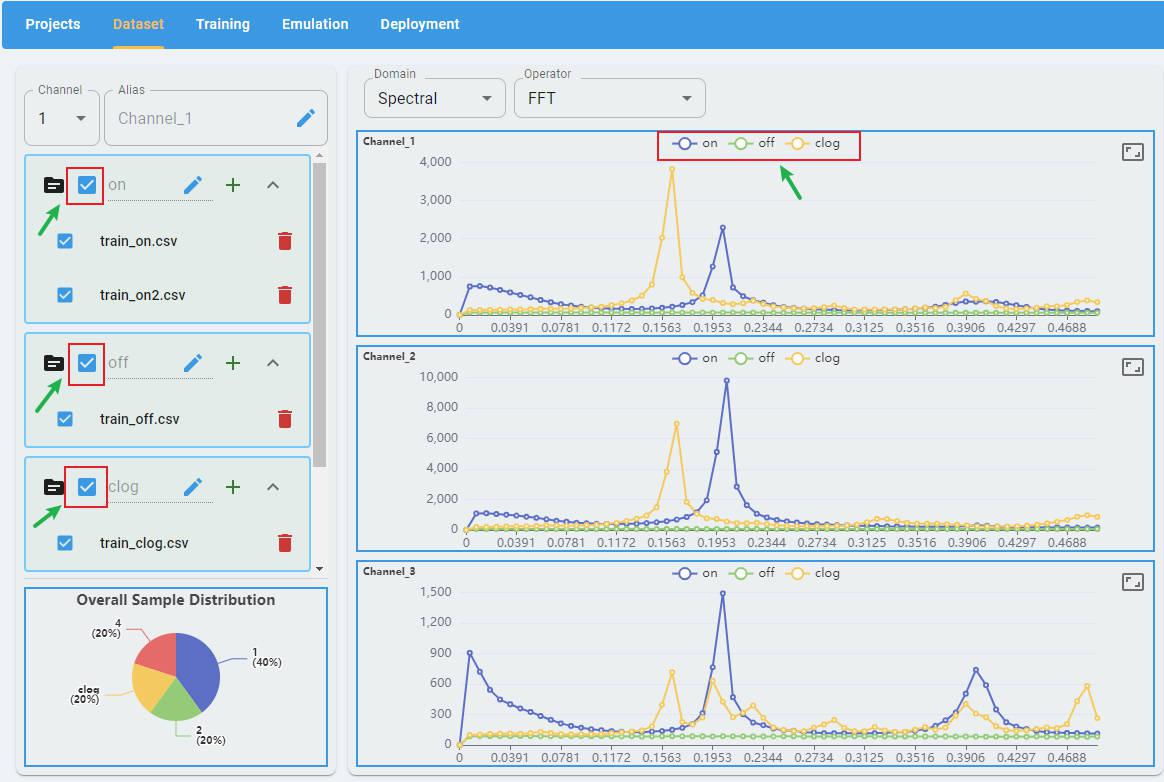The height and width of the screenshot is (782, 1164).
Task: Uncheck train_off.csv file checkbox
Action: [65, 419]
